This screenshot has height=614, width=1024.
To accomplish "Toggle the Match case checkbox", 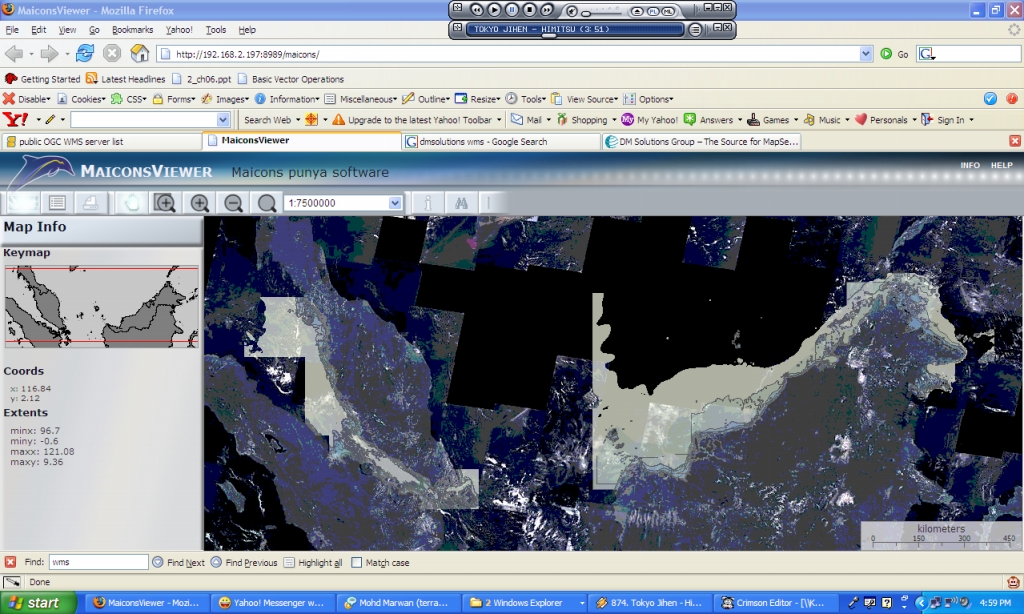I will [x=357, y=562].
